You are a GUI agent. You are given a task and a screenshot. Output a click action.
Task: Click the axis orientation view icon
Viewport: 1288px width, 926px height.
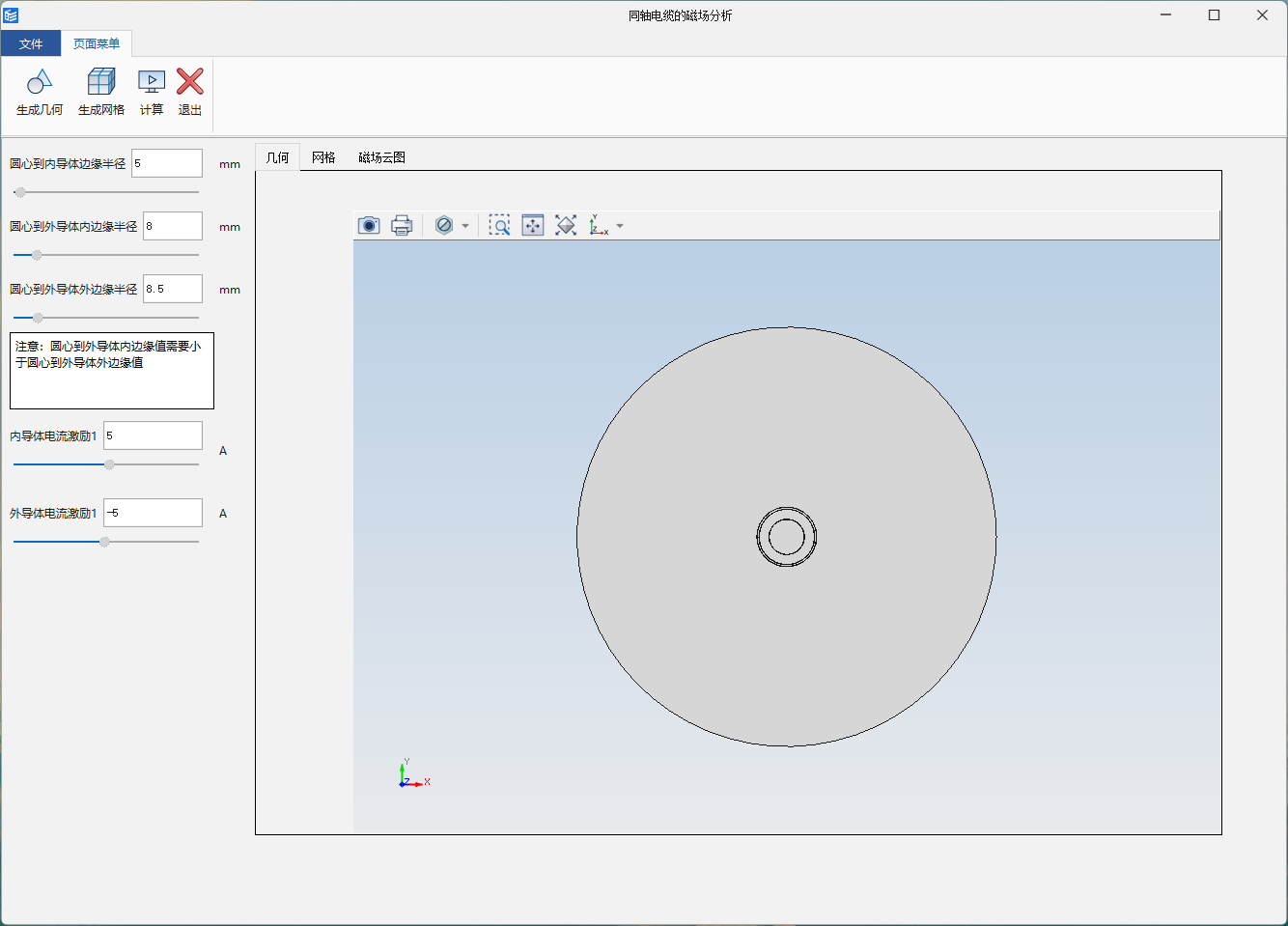click(599, 226)
